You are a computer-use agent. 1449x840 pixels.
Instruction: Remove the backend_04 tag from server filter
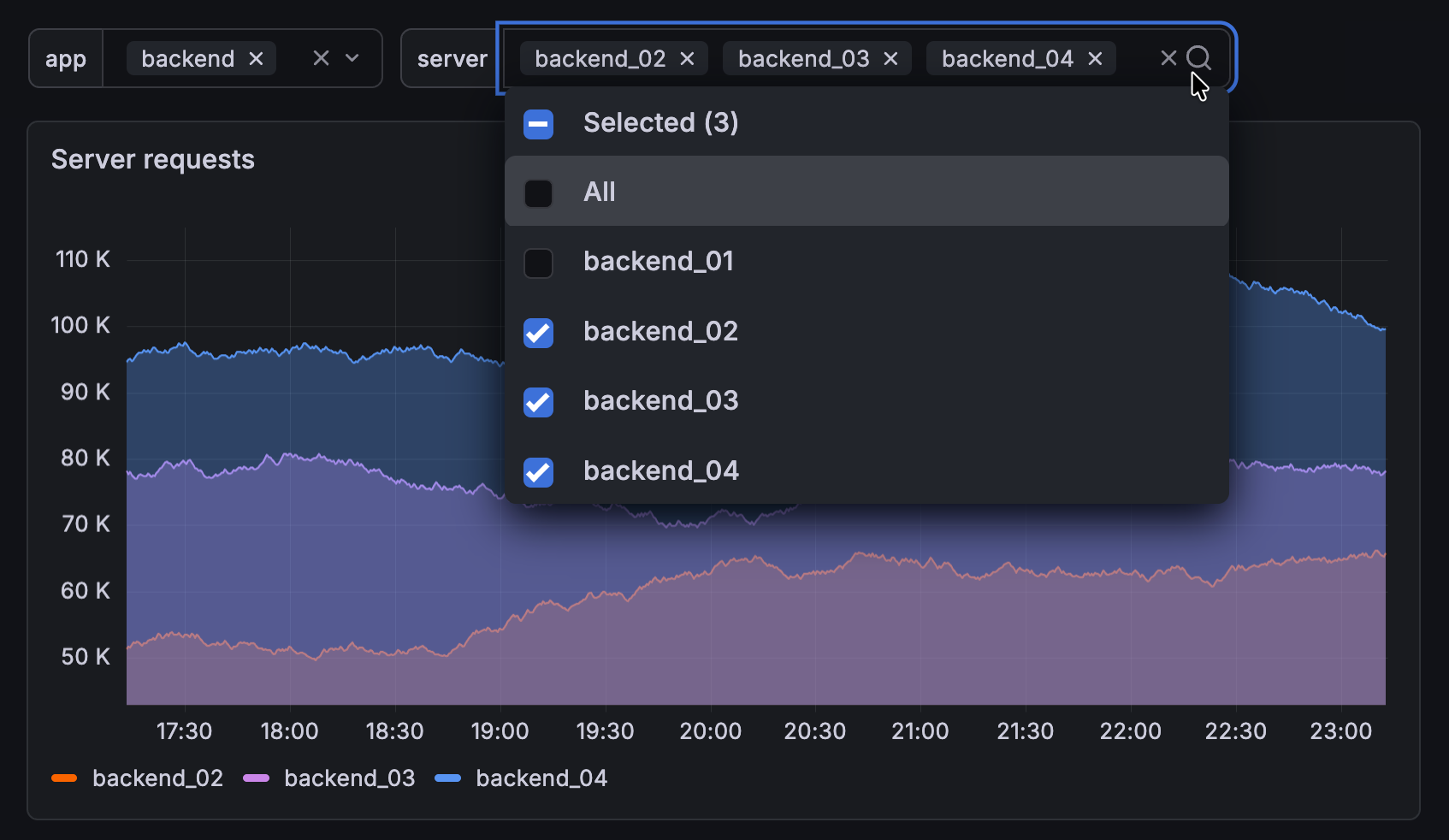pyautogui.click(x=1095, y=58)
